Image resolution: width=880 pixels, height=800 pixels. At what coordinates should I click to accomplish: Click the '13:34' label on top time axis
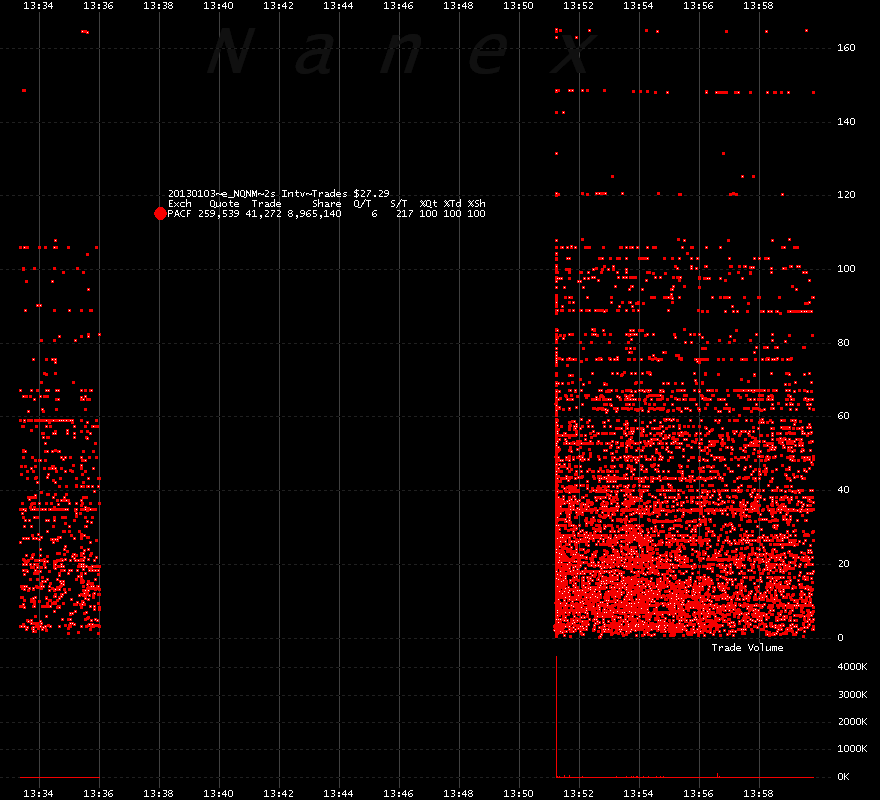click(x=38, y=6)
